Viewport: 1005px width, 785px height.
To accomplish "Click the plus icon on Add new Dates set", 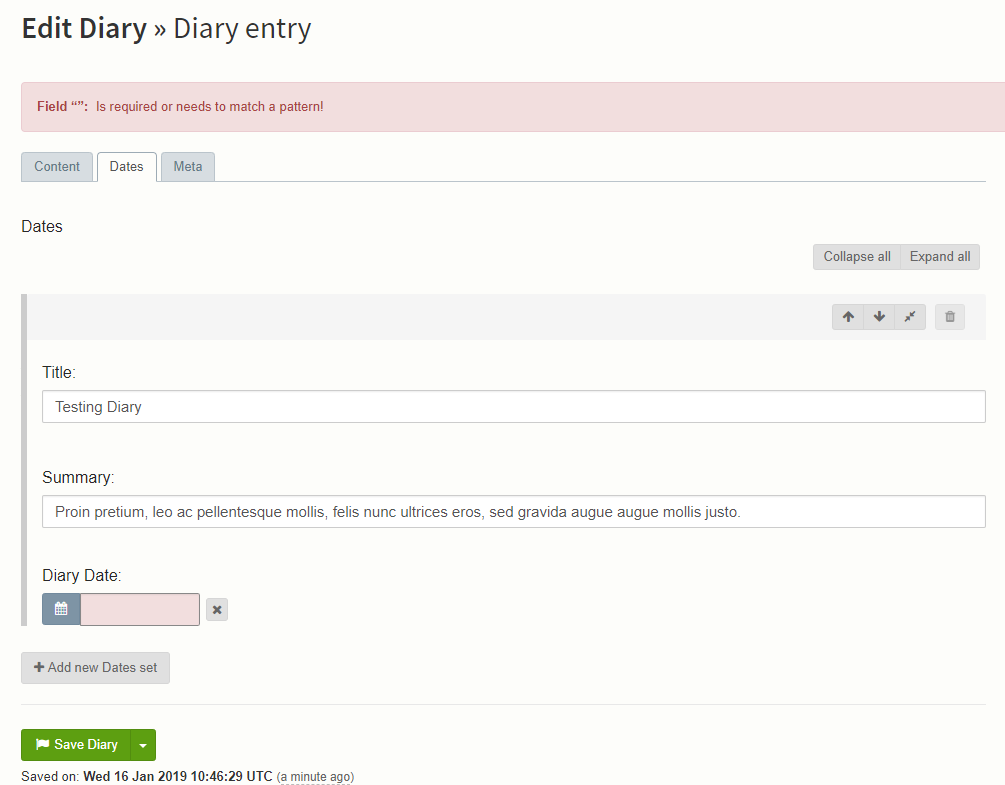I will pyautogui.click(x=38, y=667).
